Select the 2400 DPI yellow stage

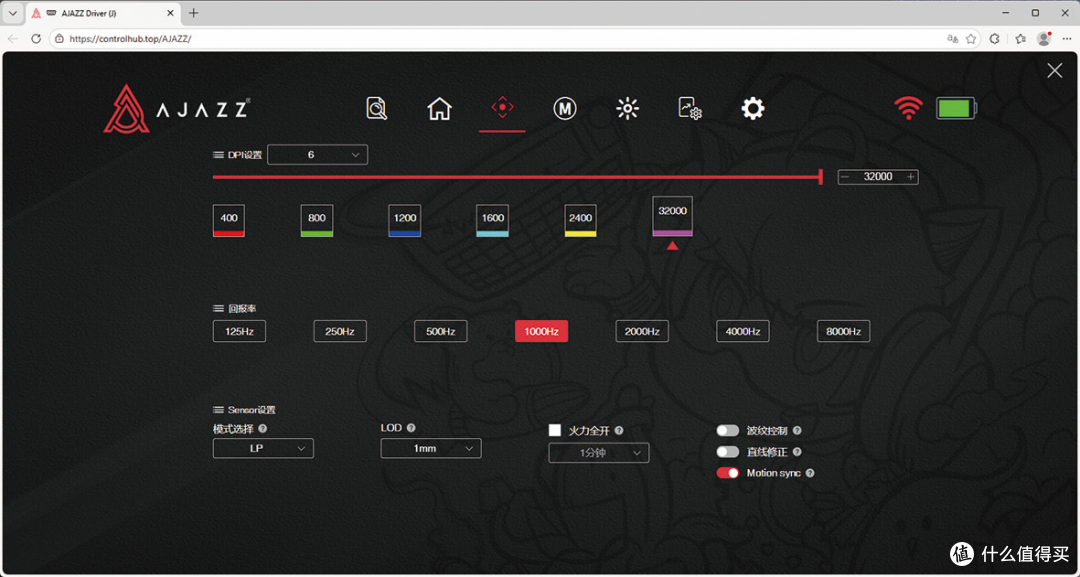581,220
